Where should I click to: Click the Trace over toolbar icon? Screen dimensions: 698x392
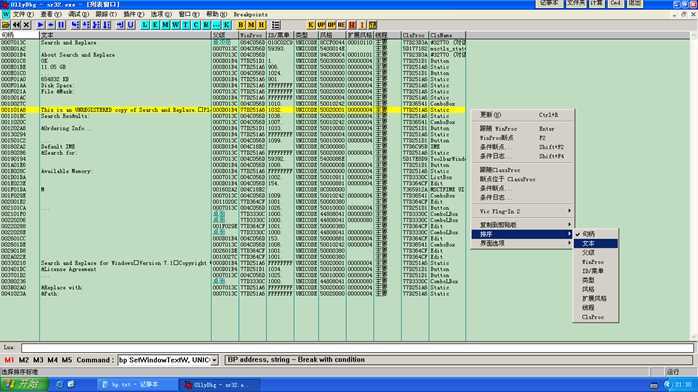tap(107, 25)
